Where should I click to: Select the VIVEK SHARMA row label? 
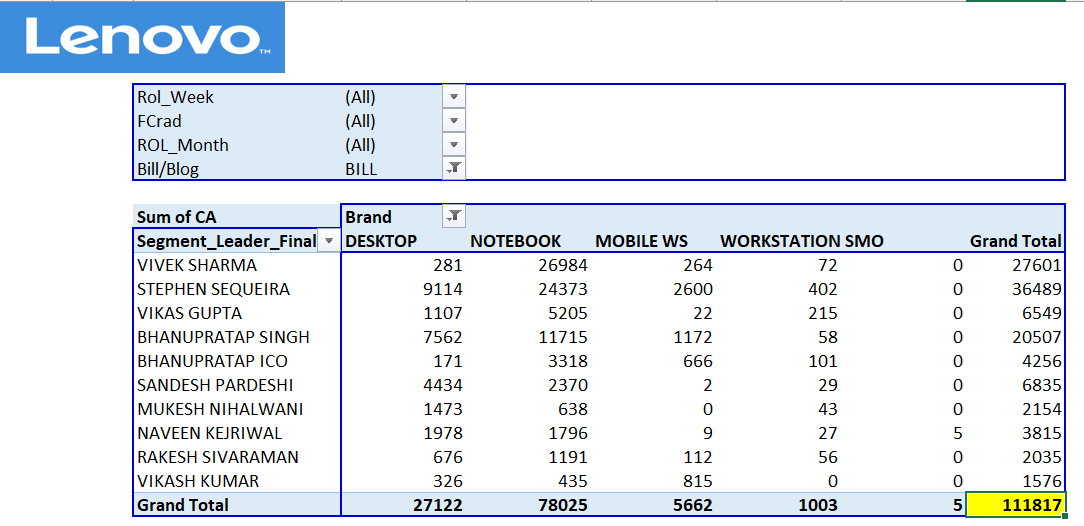pos(197,265)
